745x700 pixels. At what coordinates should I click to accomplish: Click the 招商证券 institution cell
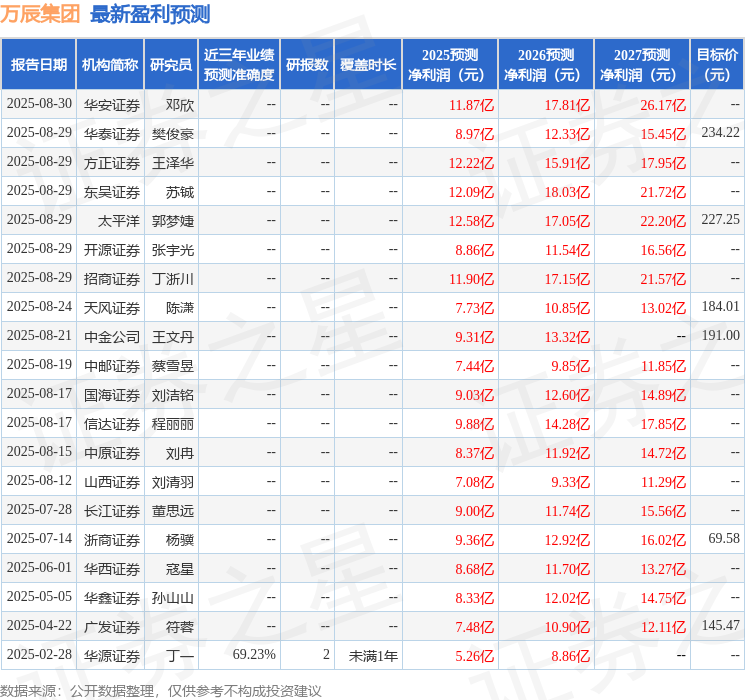(112, 279)
